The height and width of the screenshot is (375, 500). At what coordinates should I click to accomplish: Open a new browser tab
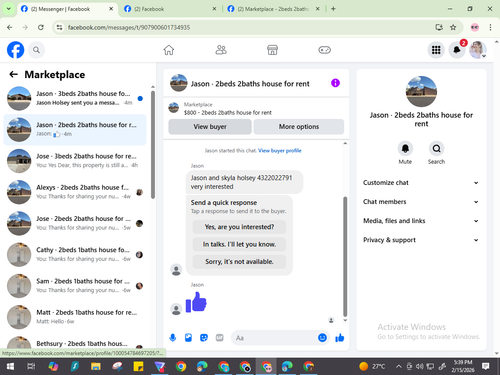click(x=333, y=9)
